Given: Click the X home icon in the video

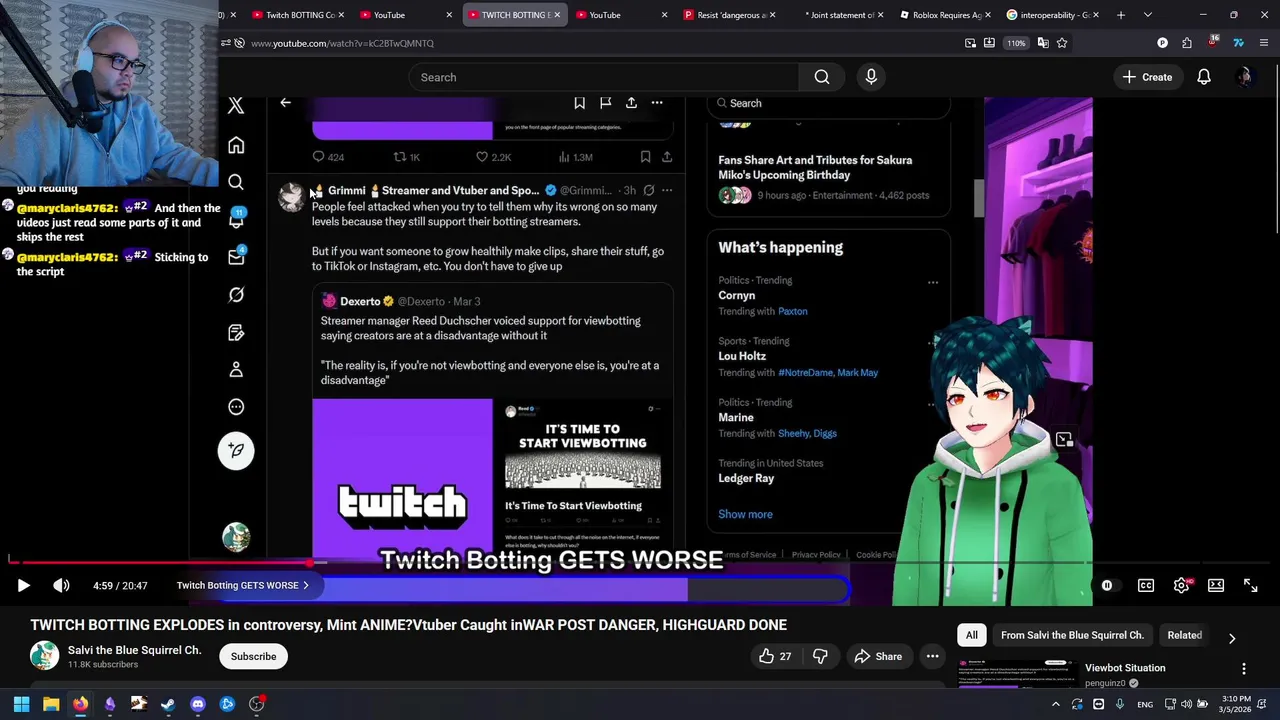Looking at the screenshot, I should click(x=236, y=146).
